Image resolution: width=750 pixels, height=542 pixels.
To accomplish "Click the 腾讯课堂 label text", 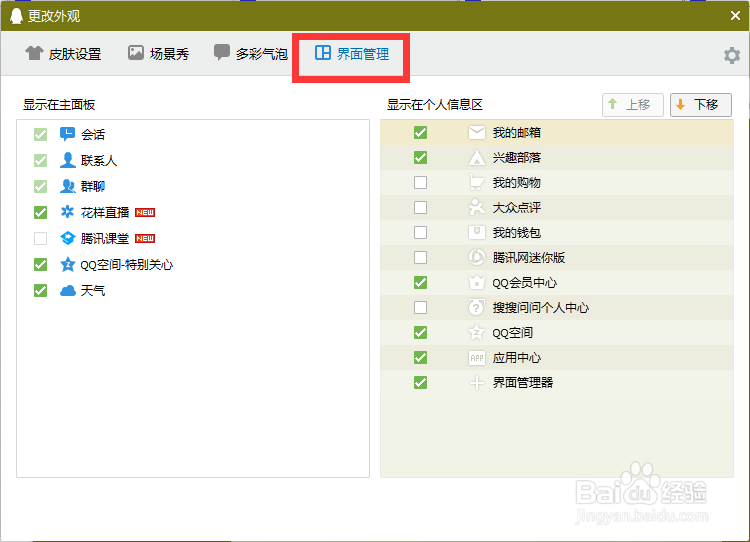I will click(x=105, y=238).
